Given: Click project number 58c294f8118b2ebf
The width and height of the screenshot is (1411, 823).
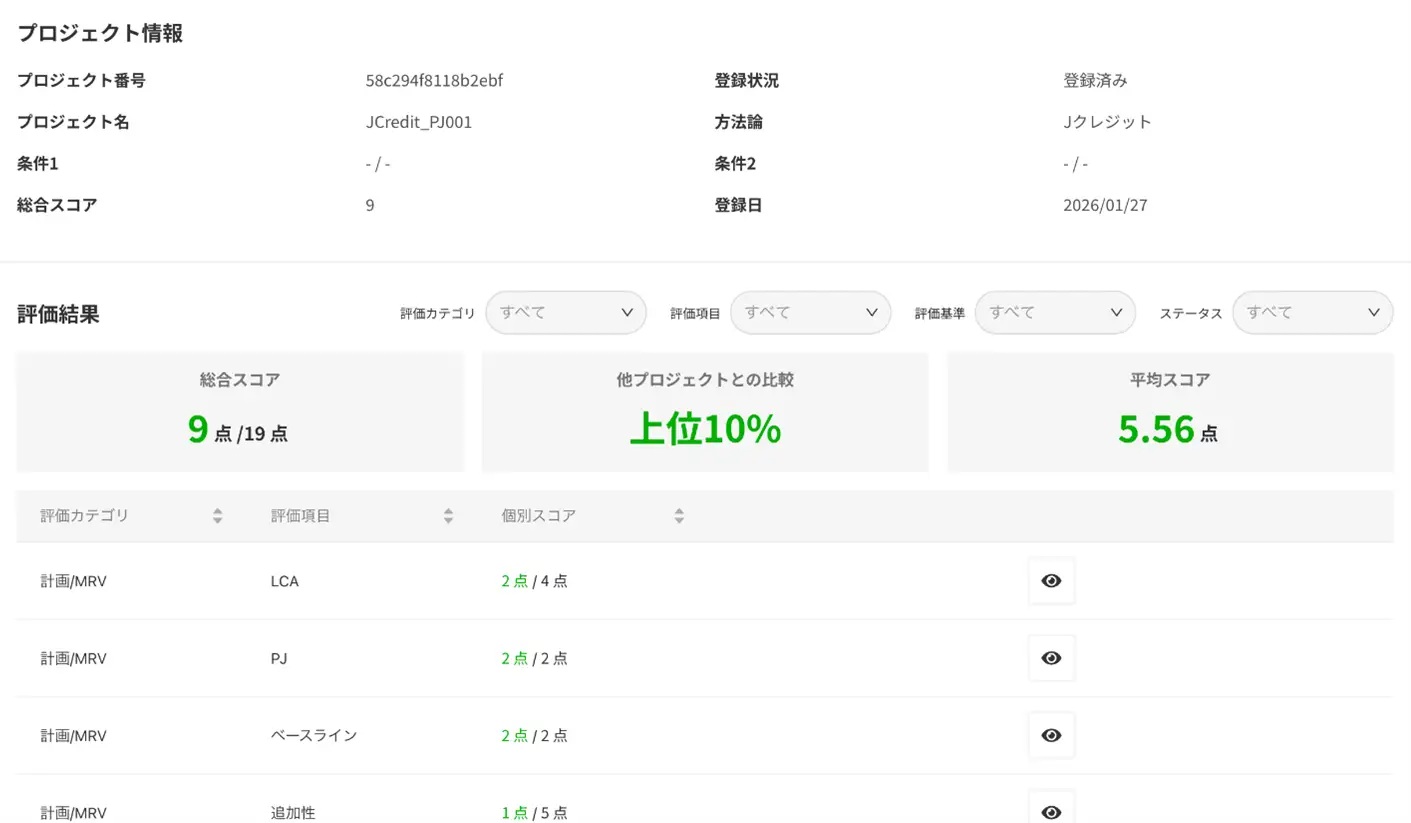Looking at the screenshot, I should pos(434,80).
